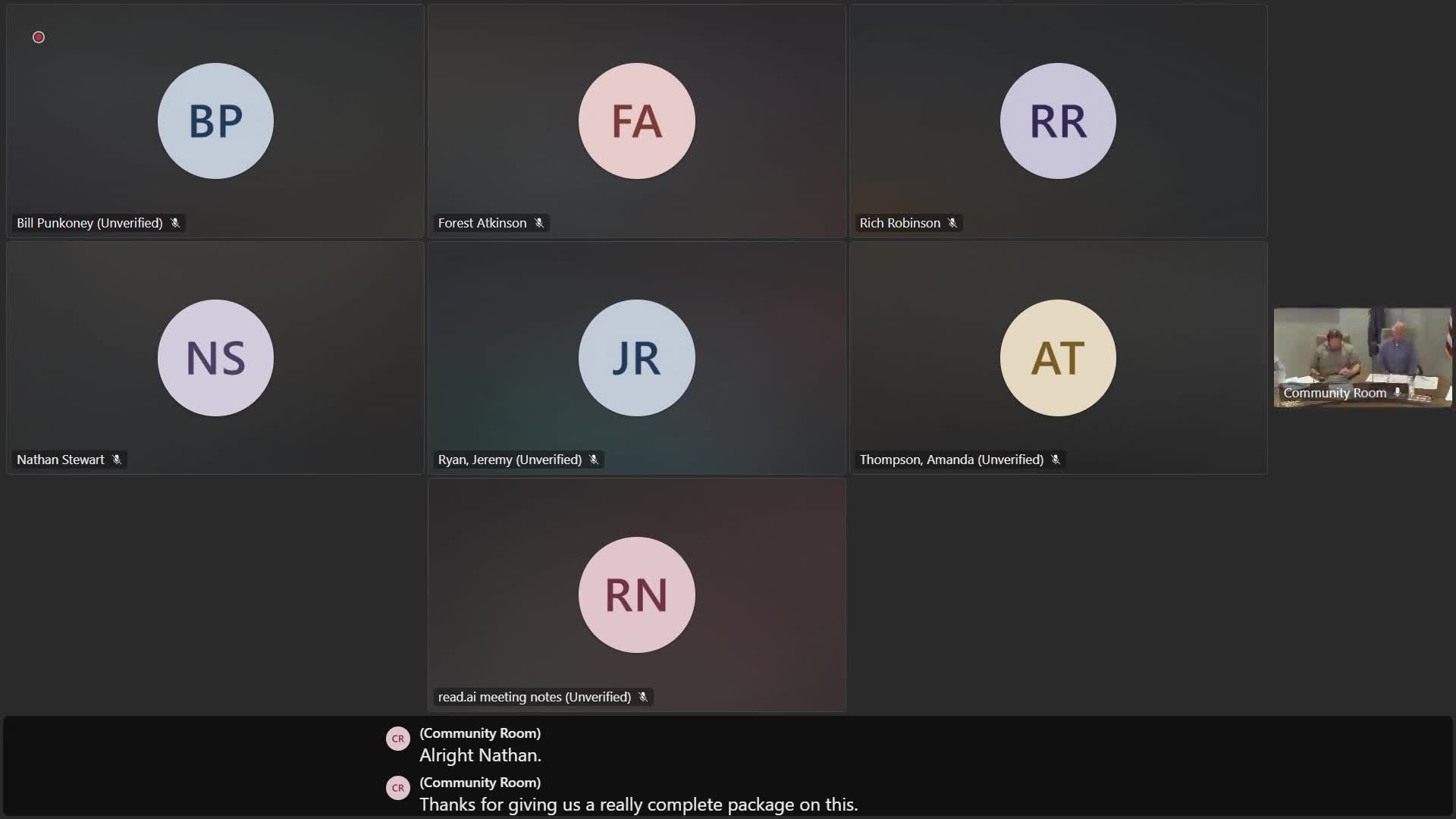
Task: Click Jeremy Ryan's muted microphone icon
Action: click(594, 460)
